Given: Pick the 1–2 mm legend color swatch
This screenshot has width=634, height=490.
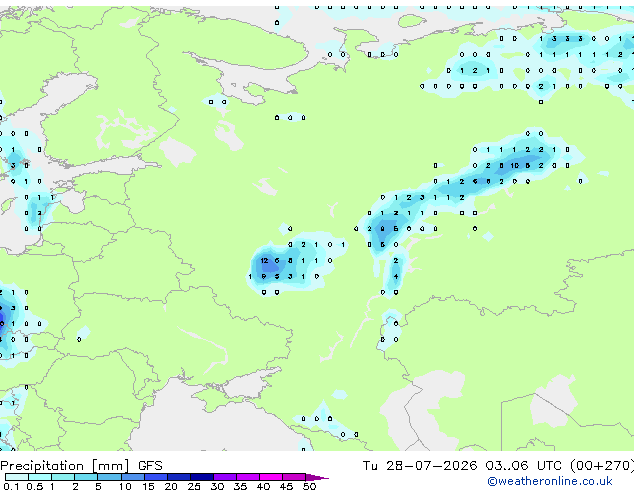Looking at the screenshot, I should tap(63, 477).
